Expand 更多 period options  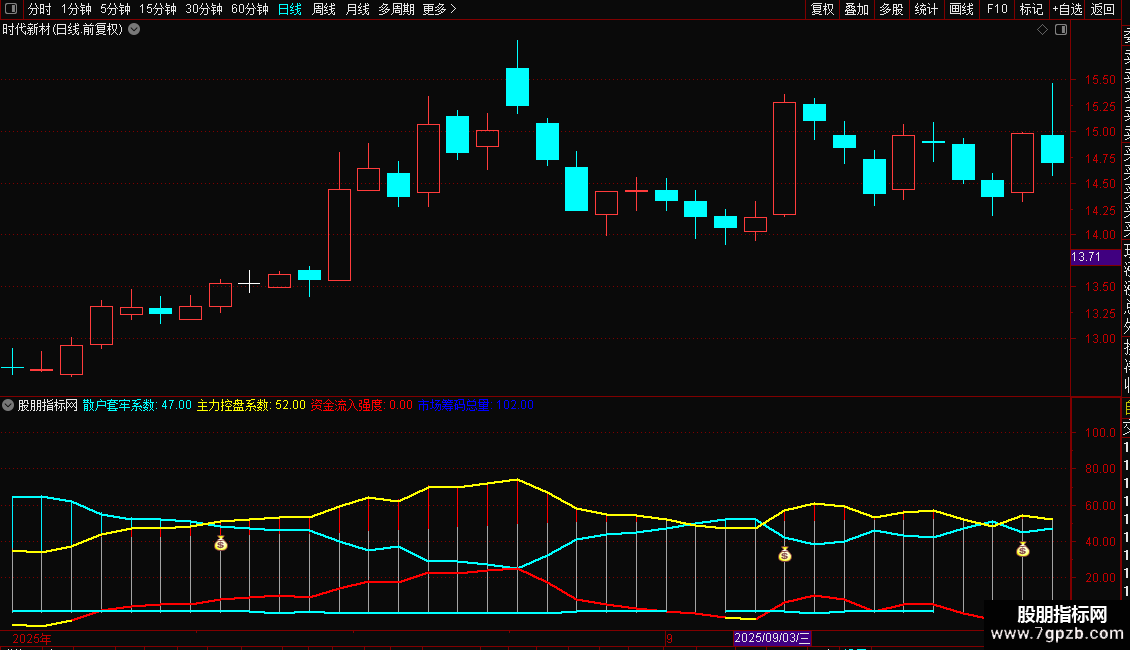[439, 9]
